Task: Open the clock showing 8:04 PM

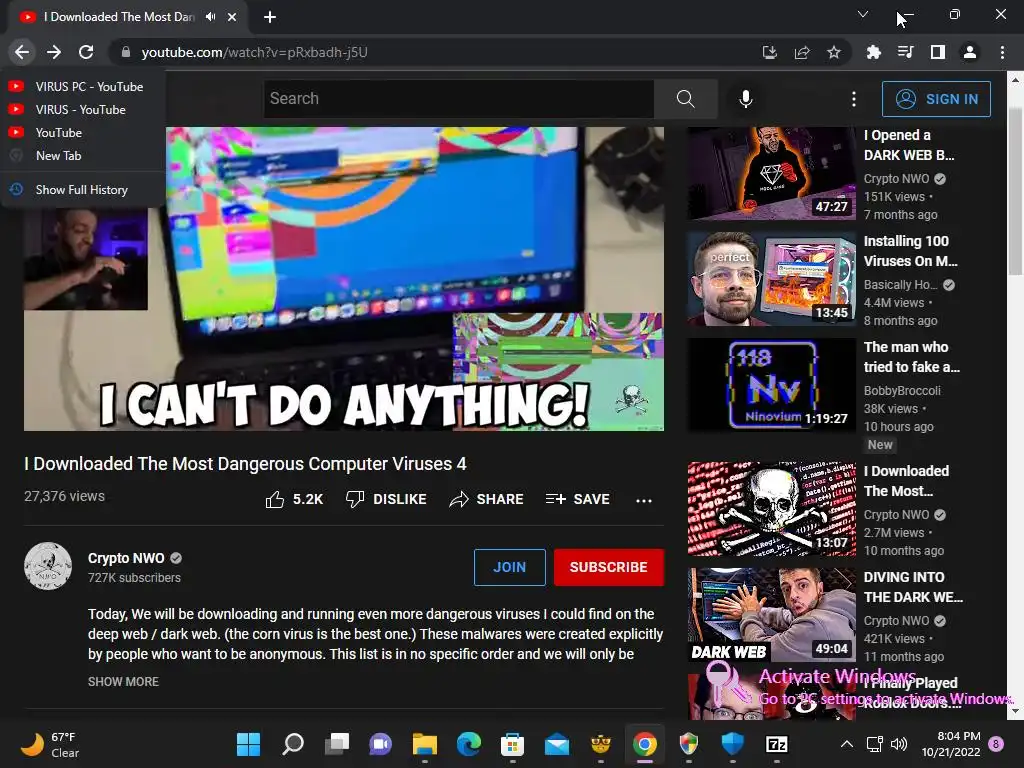Action: tap(950, 744)
